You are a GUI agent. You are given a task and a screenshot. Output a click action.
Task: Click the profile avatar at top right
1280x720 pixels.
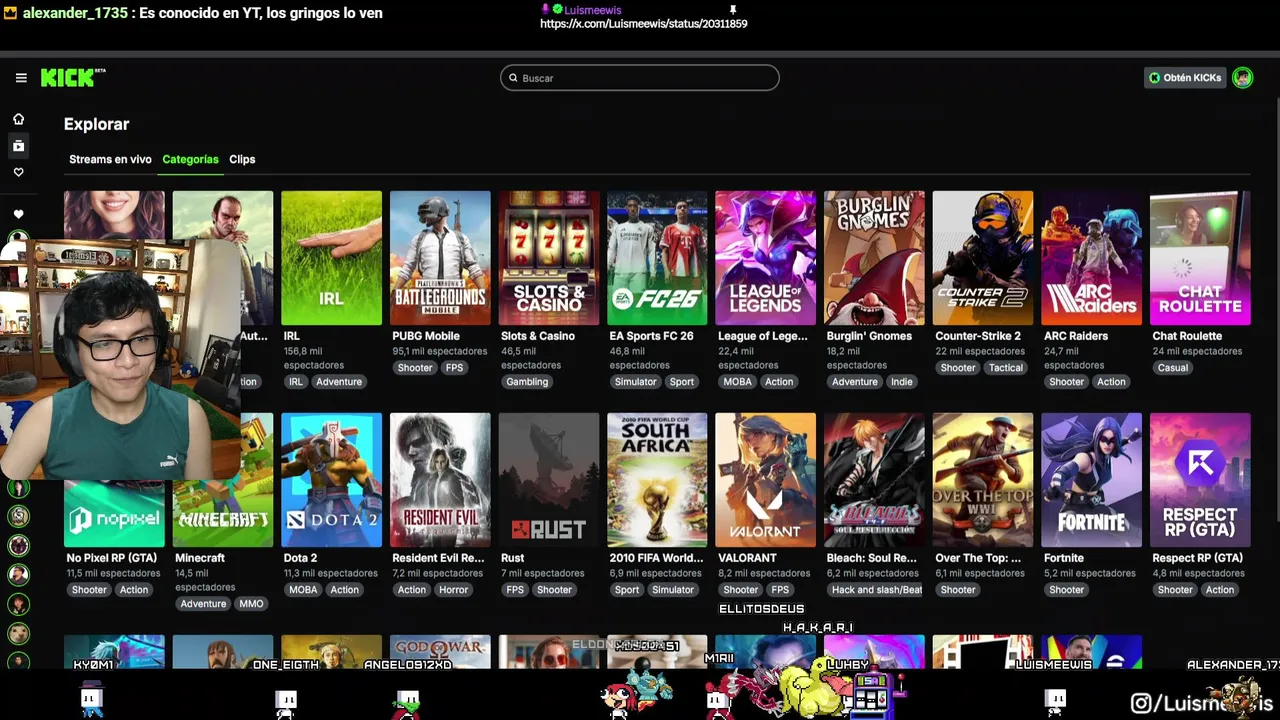pos(1242,78)
